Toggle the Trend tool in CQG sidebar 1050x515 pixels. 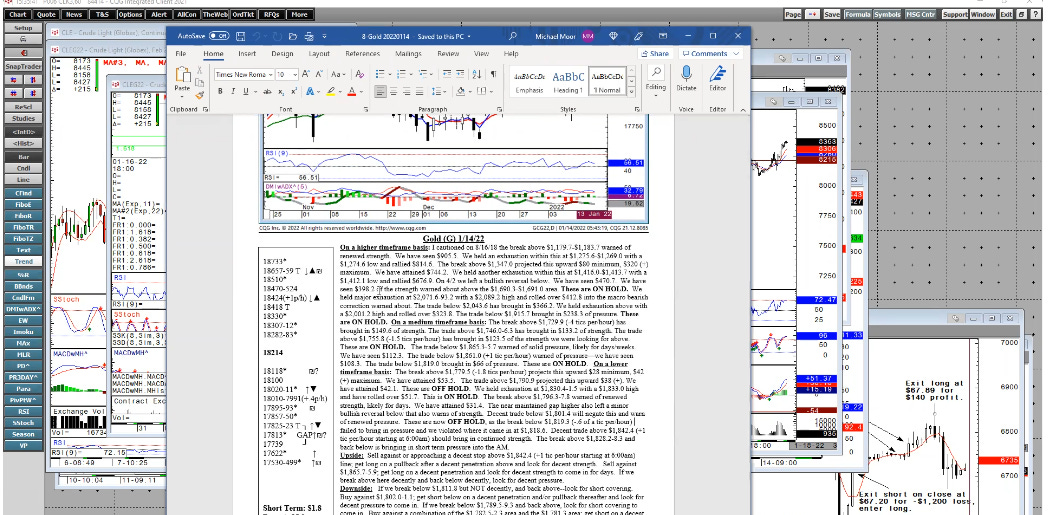click(x=23, y=261)
